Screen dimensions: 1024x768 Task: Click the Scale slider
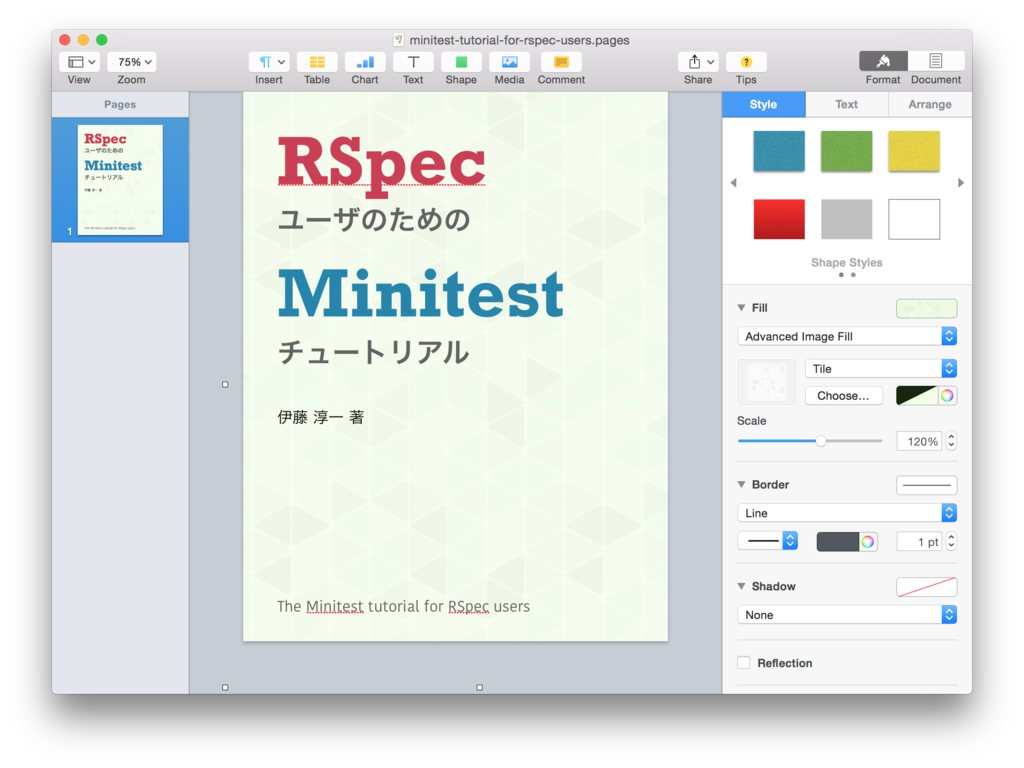810,441
